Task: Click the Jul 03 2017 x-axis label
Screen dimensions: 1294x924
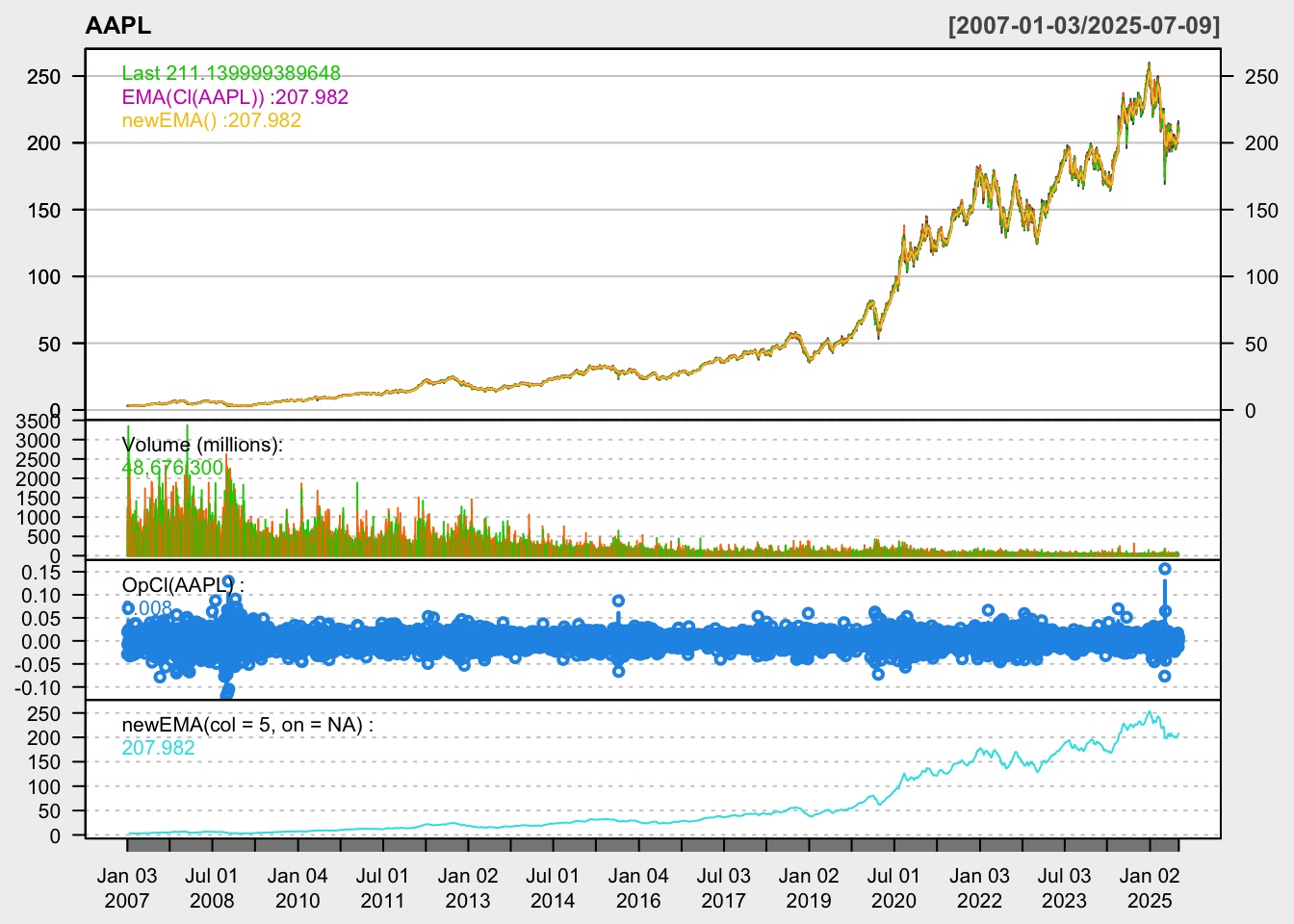Action: (723, 888)
